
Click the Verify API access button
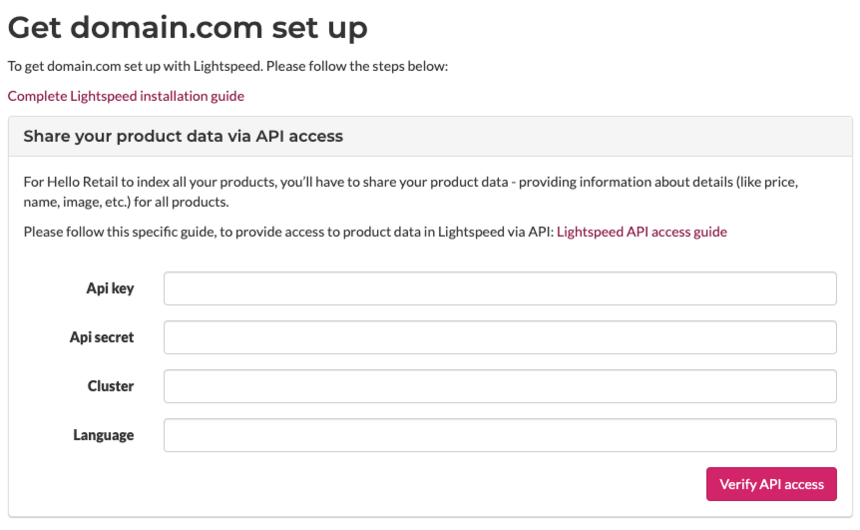pyautogui.click(x=771, y=484)
